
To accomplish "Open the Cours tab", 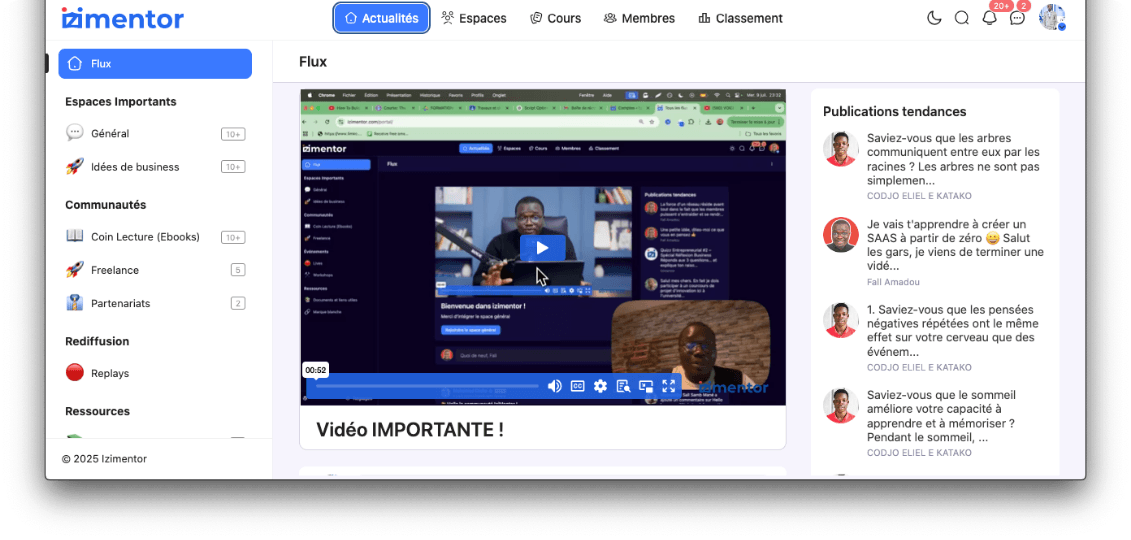I will pos(555,18).
